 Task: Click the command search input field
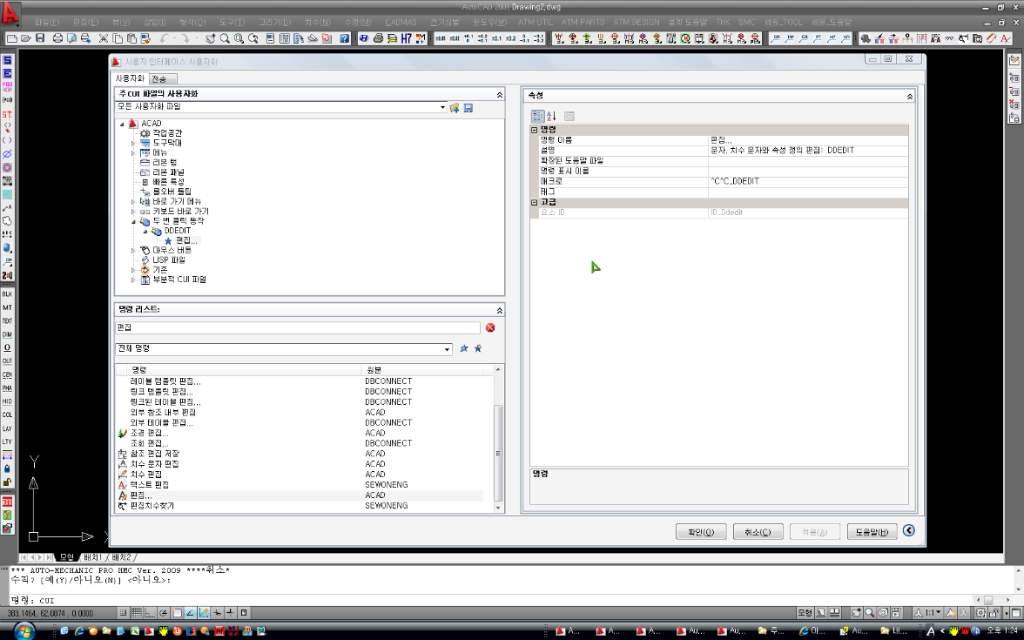[297, 327]
